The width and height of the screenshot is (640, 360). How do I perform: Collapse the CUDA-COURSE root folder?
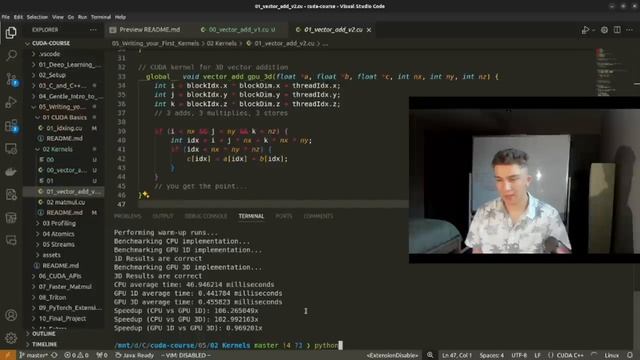pyautogui.click(x=50, y=43)
